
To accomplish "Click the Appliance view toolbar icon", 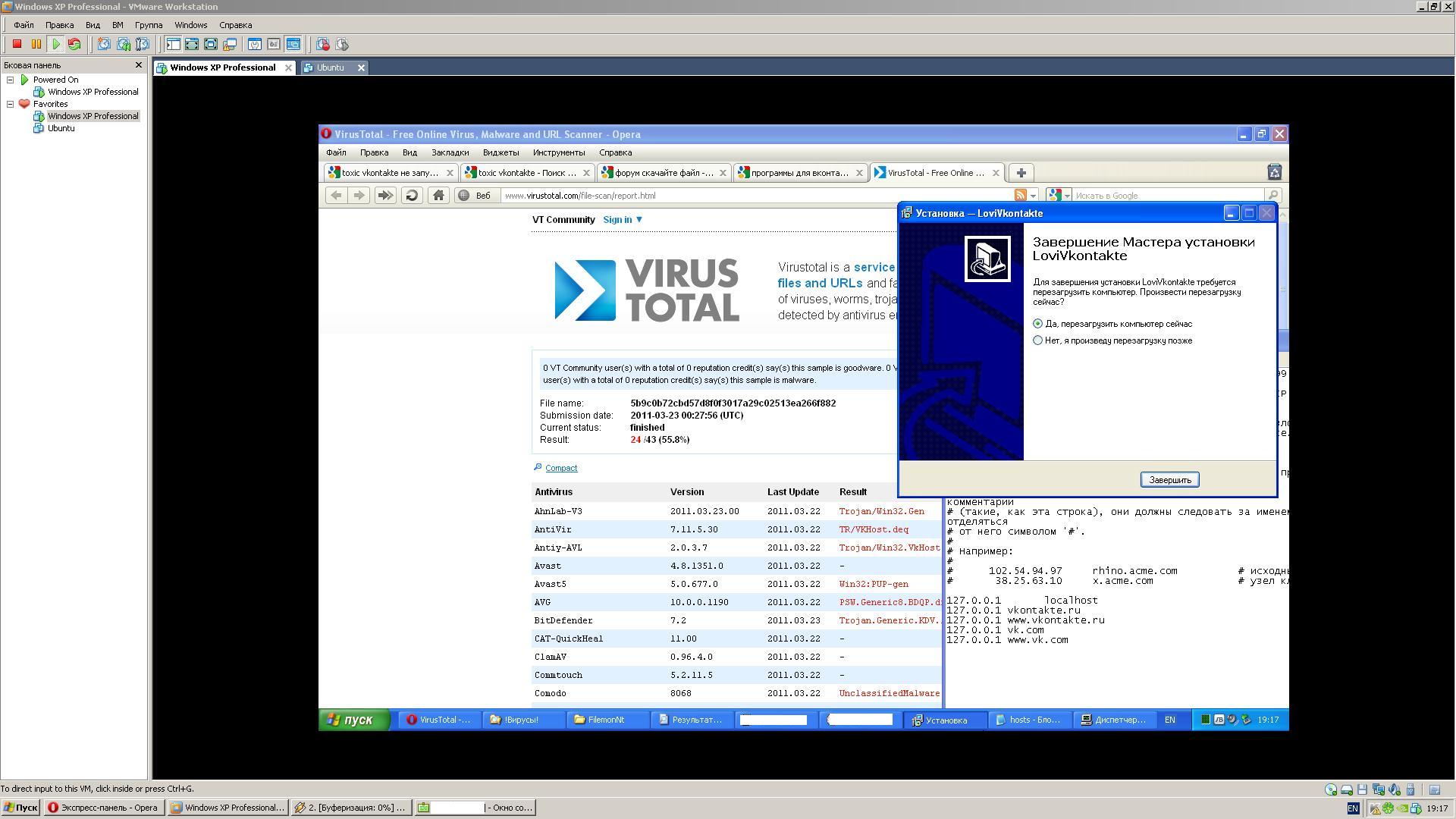I will 274,45.
